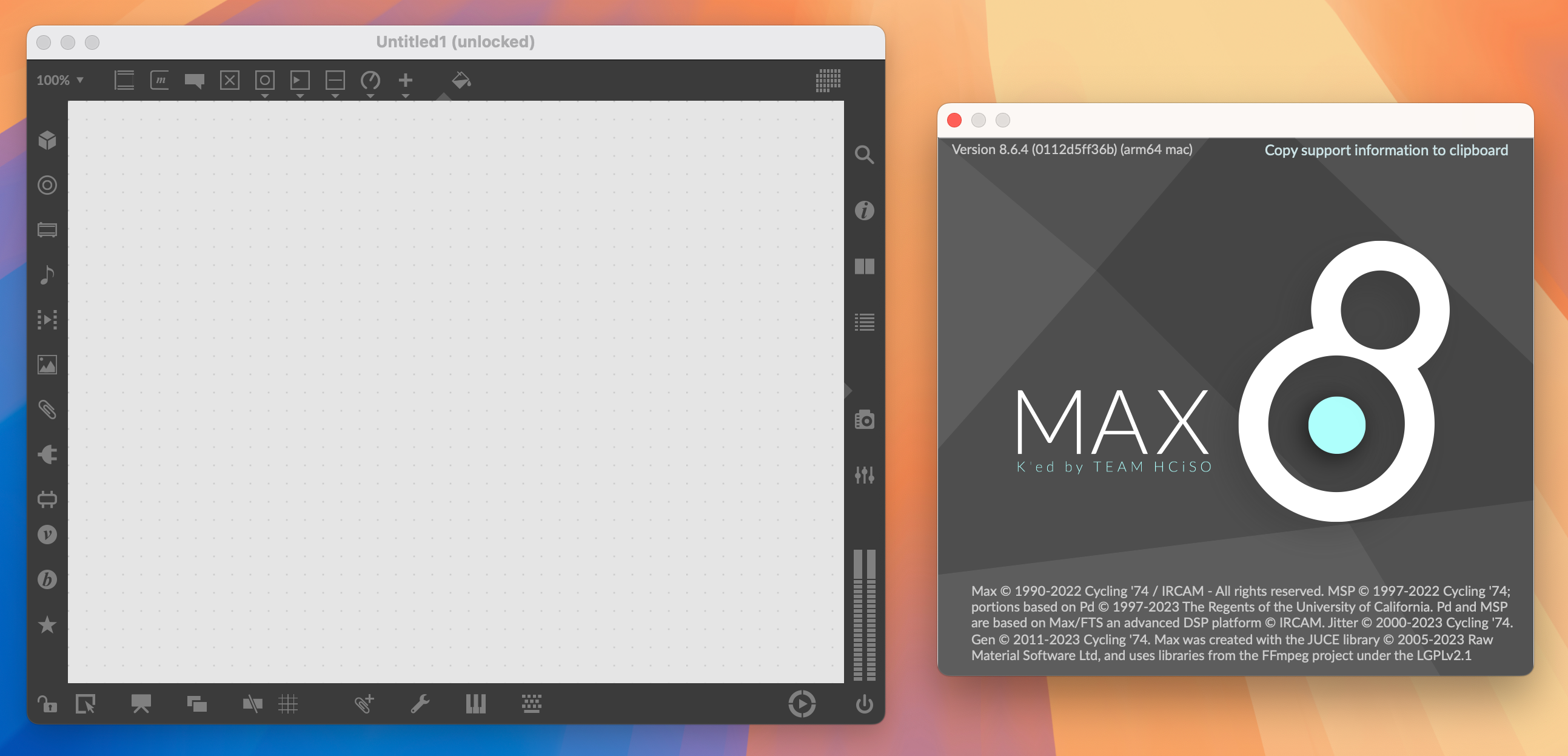
Task: Open the Video files browser icon
Action: 47,320
